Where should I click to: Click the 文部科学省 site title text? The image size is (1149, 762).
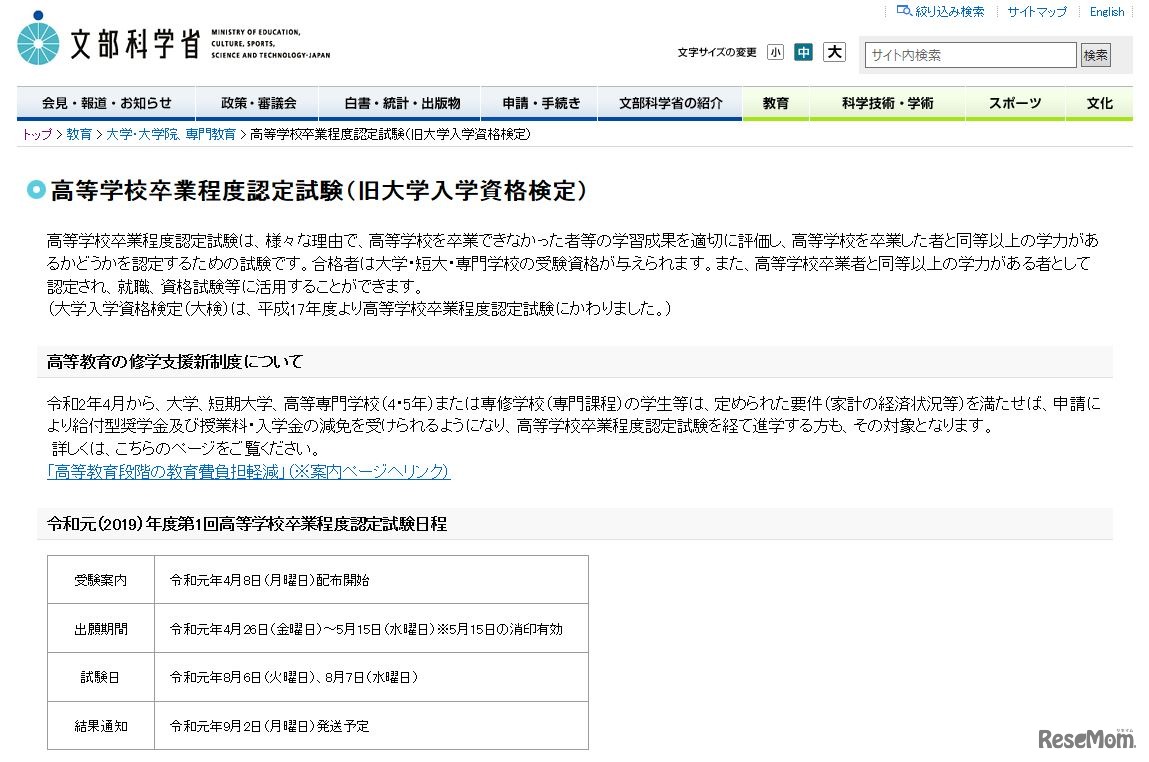[136, 44]
